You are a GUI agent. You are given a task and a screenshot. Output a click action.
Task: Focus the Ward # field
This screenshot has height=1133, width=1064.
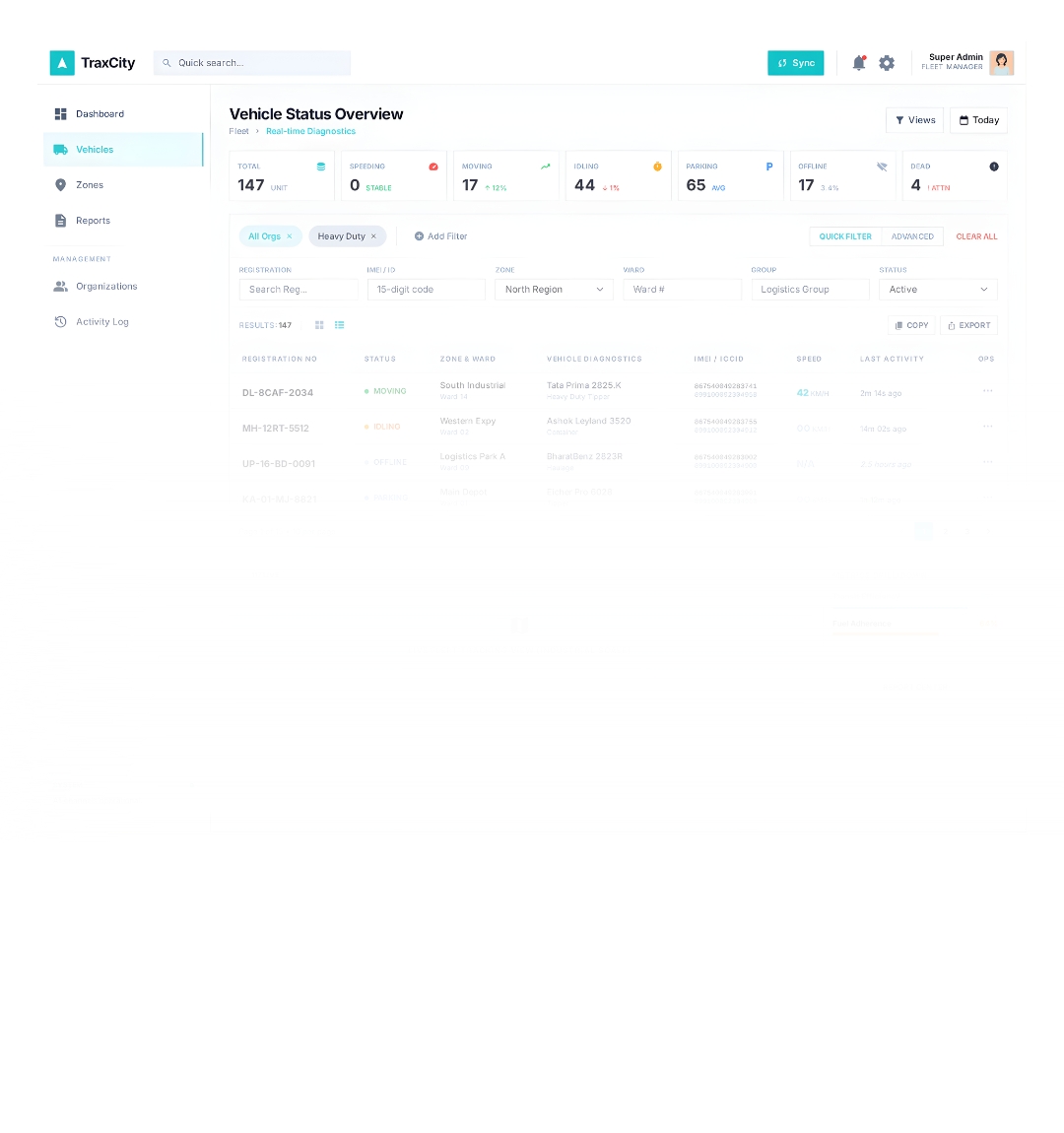coord(682,289)
